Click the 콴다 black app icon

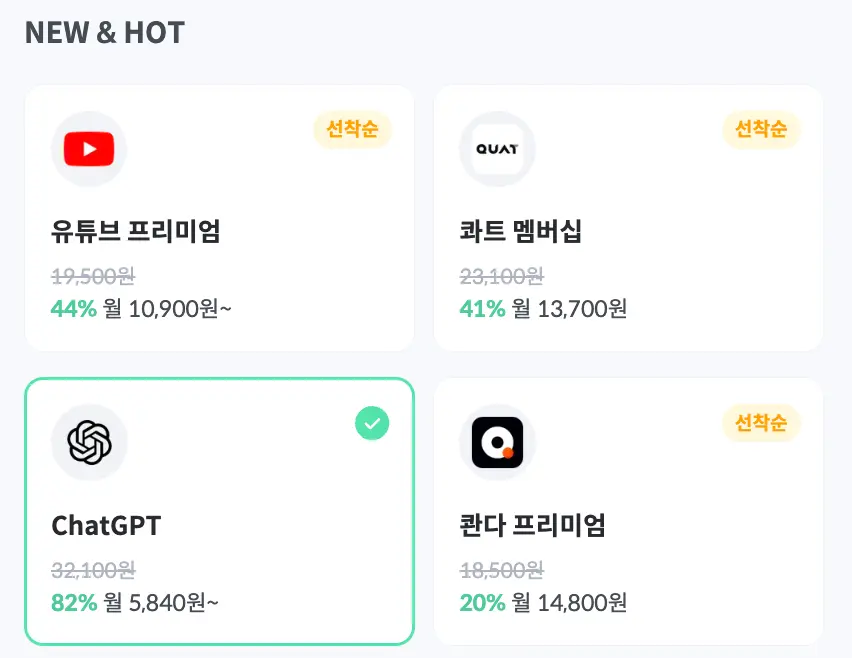coord(497,442)
